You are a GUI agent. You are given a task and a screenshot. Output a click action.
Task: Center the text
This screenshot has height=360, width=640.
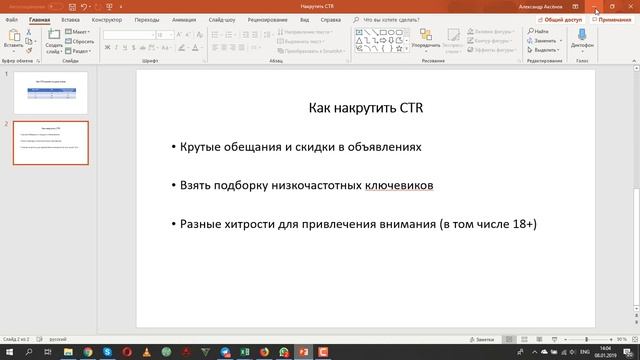tap(224, 48)
